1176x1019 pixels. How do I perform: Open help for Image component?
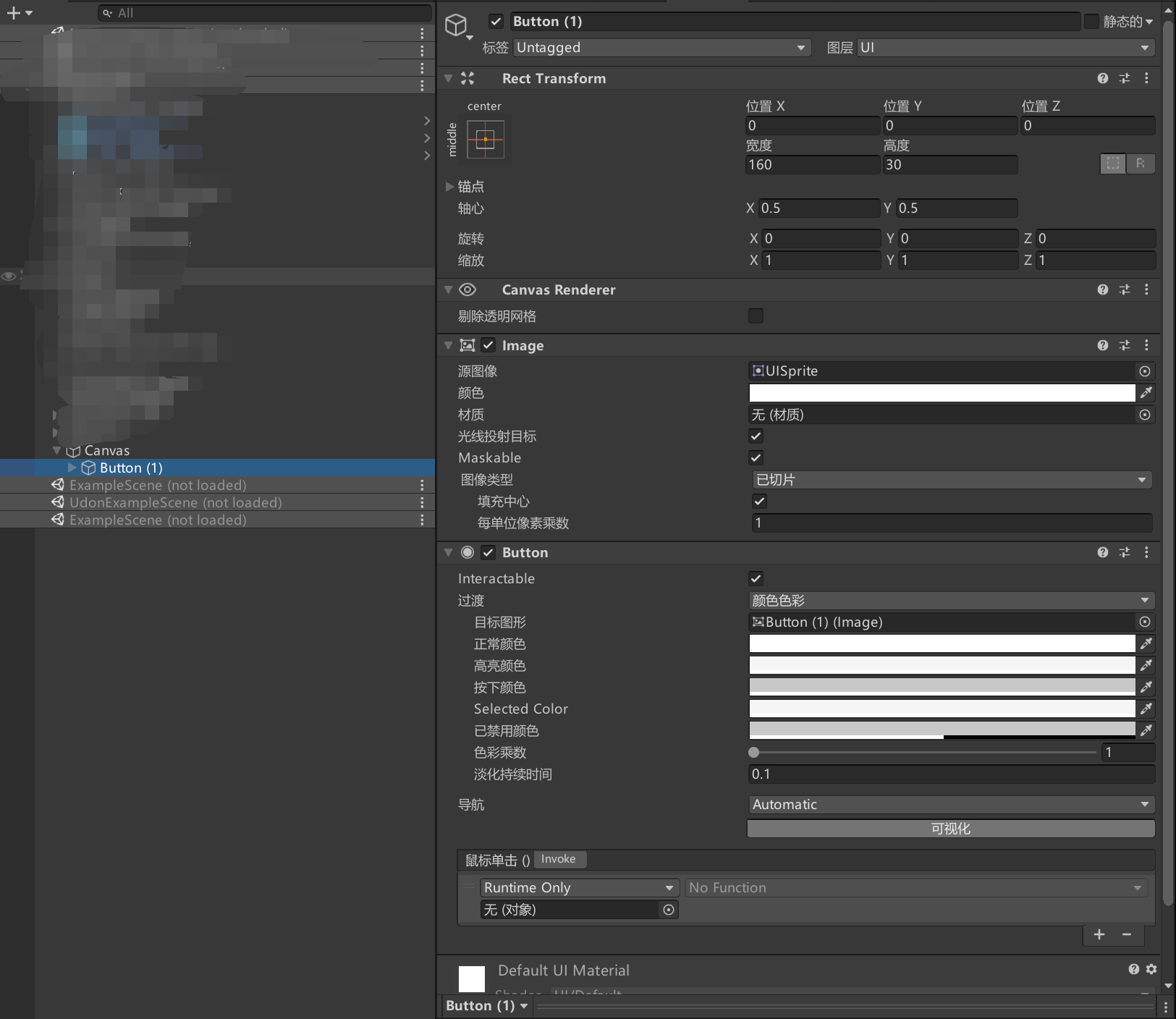[x=1102, y=345]
